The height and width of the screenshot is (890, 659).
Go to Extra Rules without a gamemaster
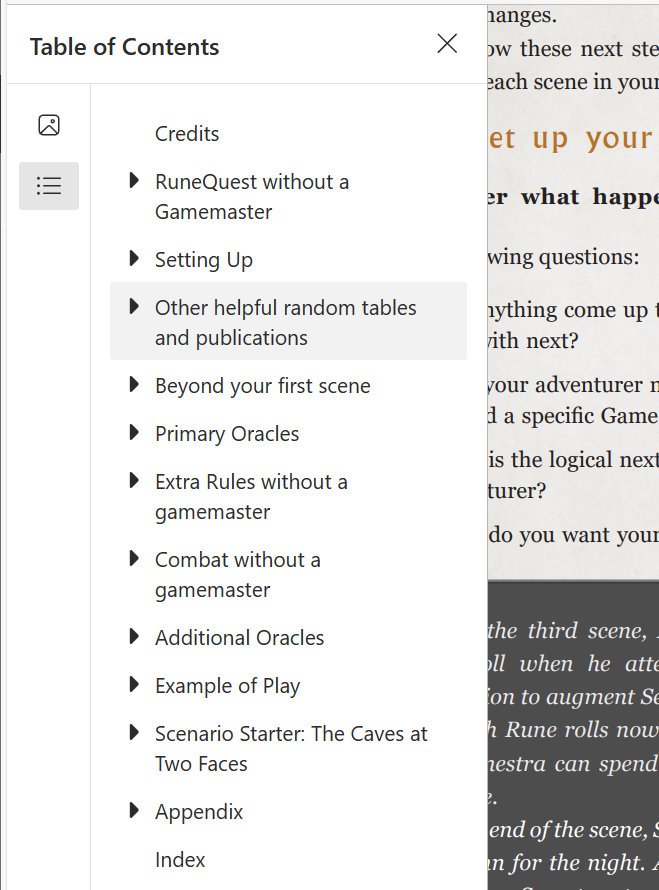click(251, 497)
